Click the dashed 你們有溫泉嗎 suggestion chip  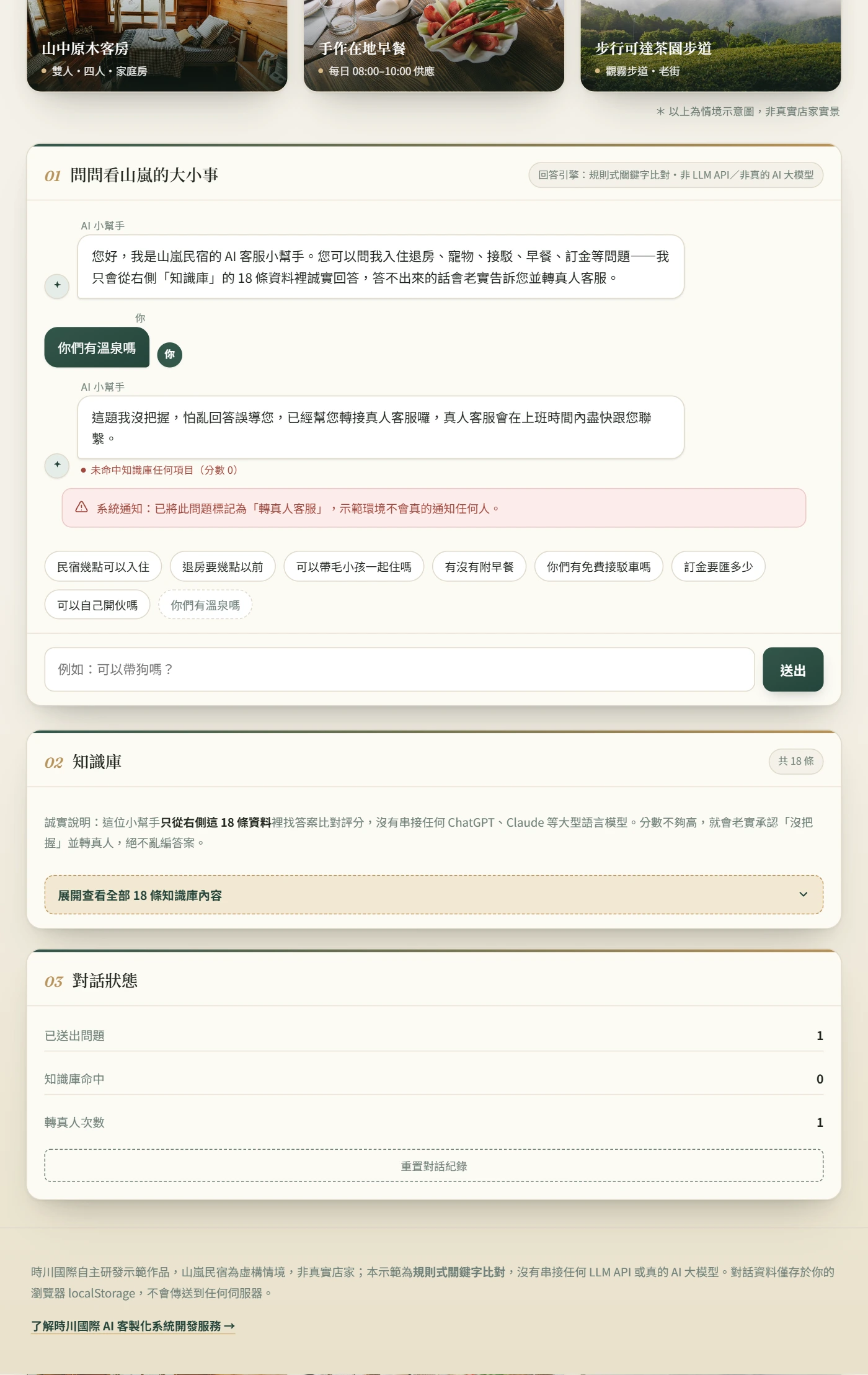coord(205,605)
